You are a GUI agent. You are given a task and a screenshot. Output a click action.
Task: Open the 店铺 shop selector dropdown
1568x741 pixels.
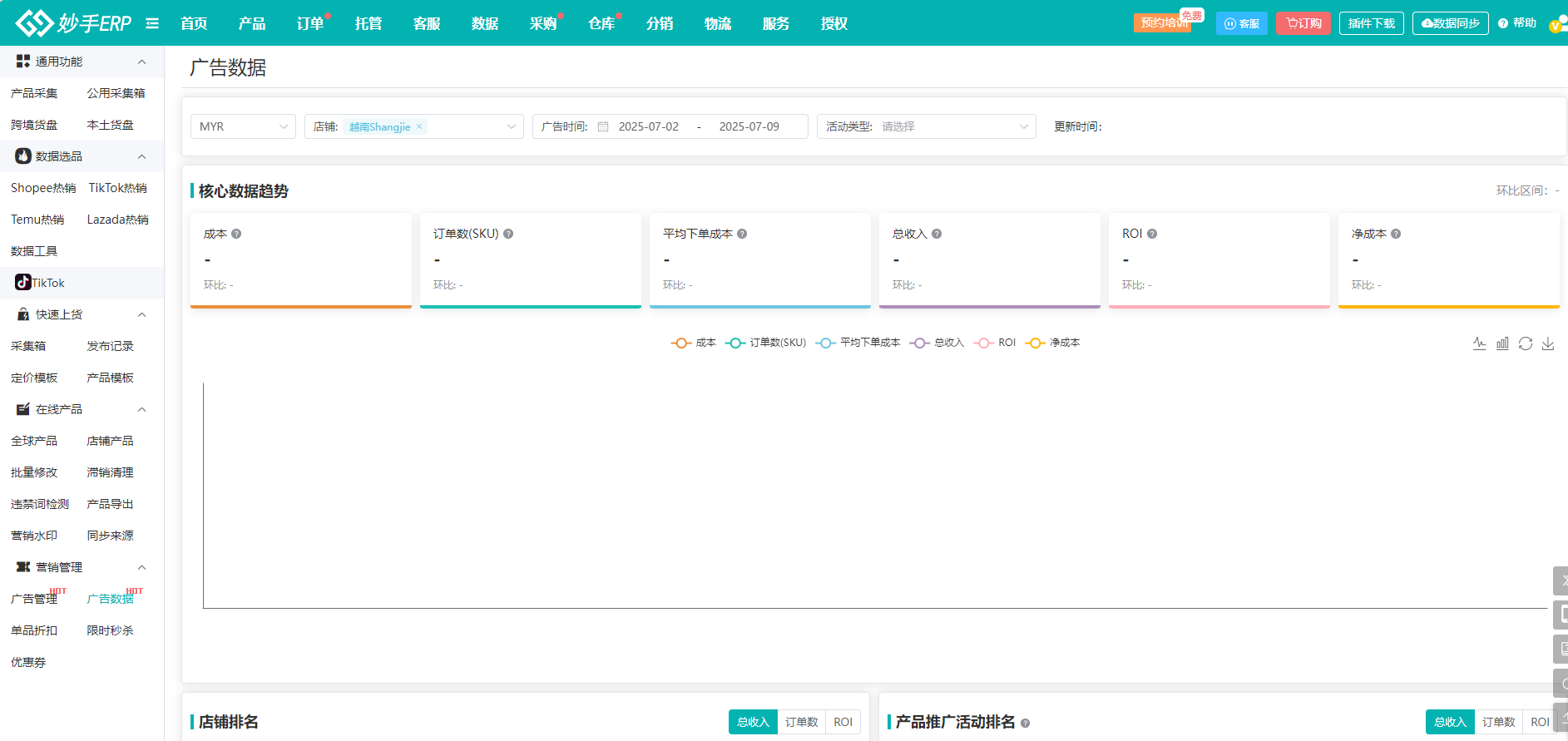point(414,126)
